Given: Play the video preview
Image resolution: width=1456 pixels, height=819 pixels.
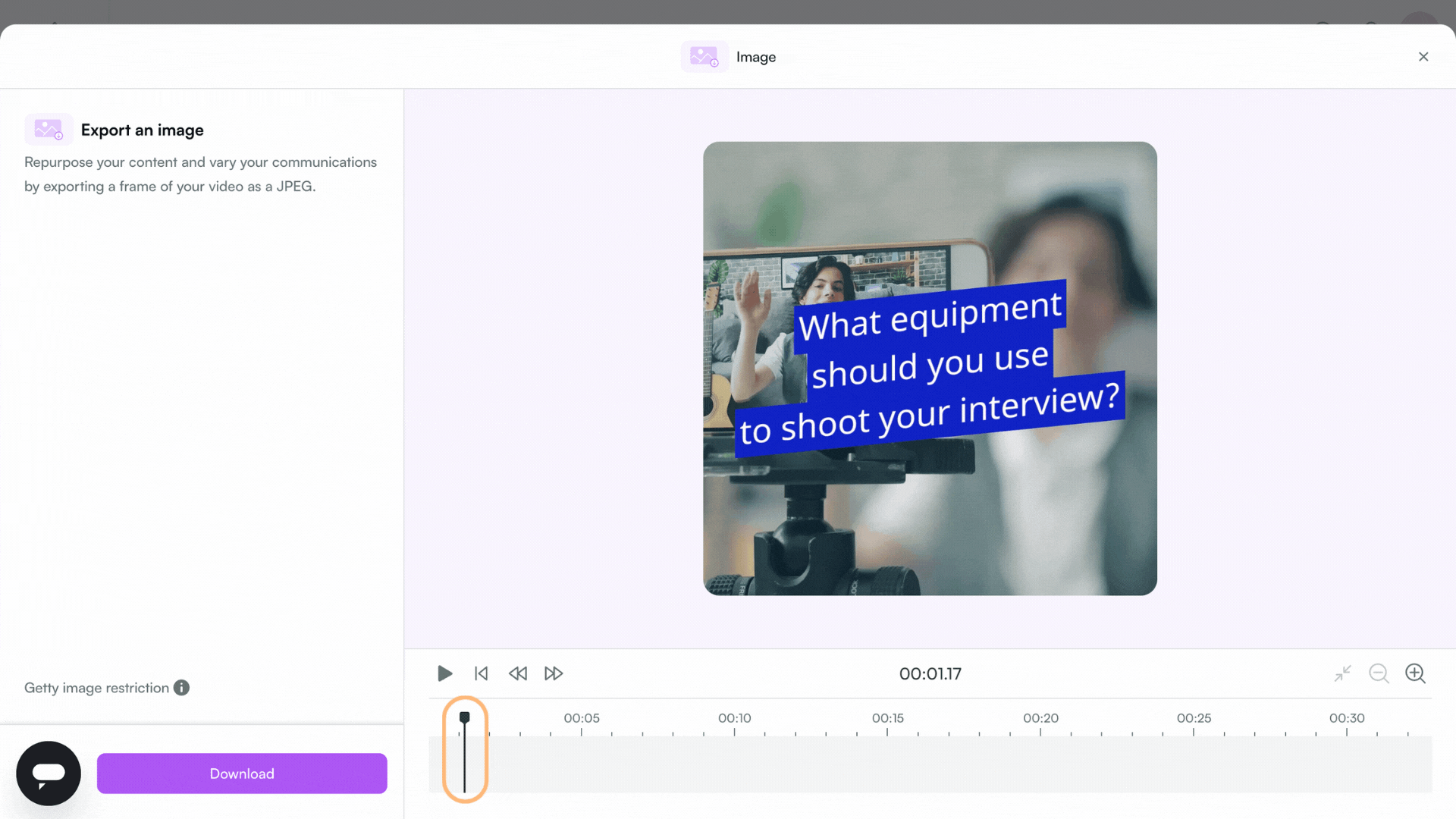Looking at the screenshot, I should (x=445, y=673).
